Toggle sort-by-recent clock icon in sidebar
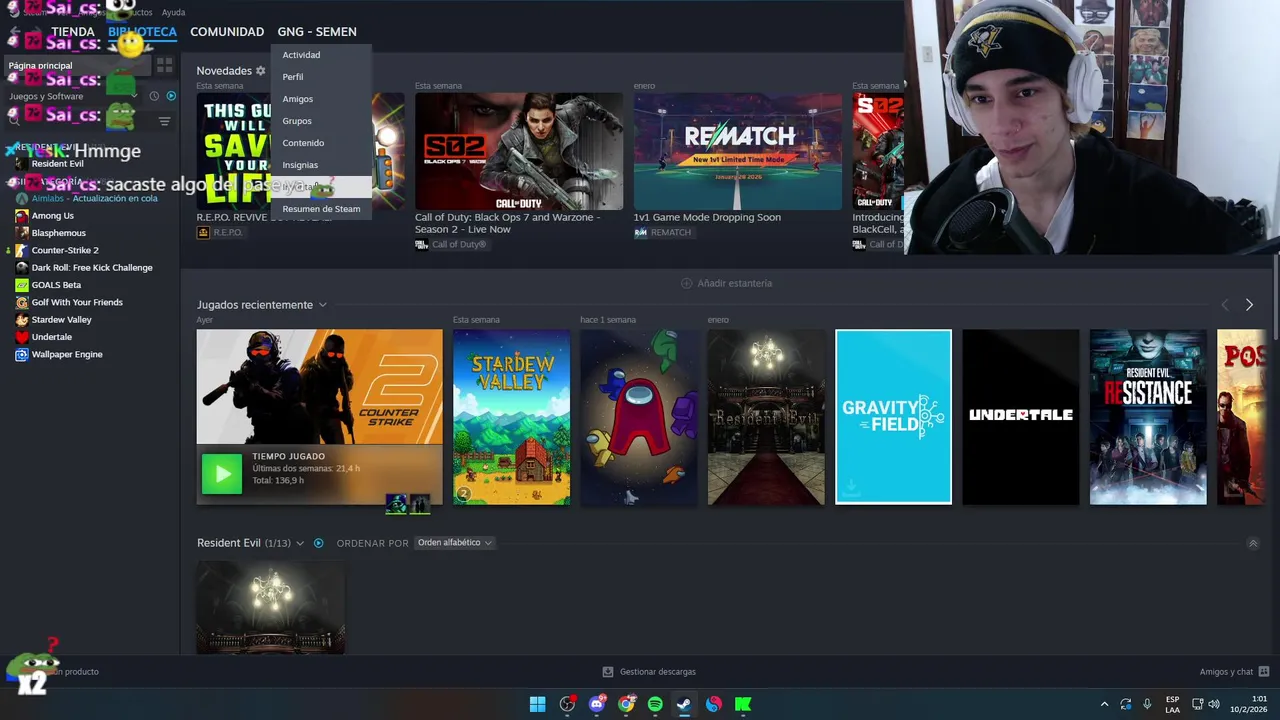The image size is (1280, 720). coord(154,96)
